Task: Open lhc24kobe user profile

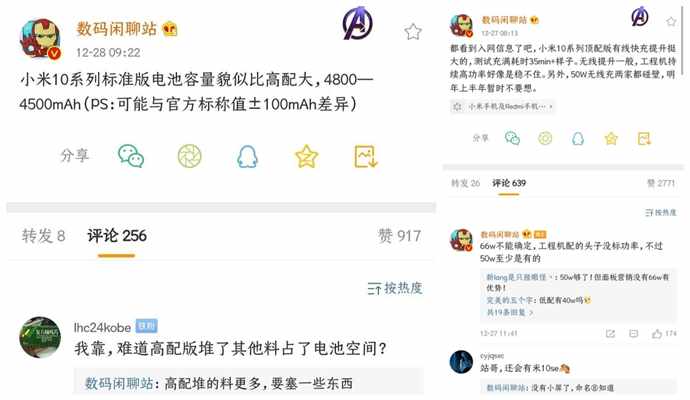Action: (102, 327)
